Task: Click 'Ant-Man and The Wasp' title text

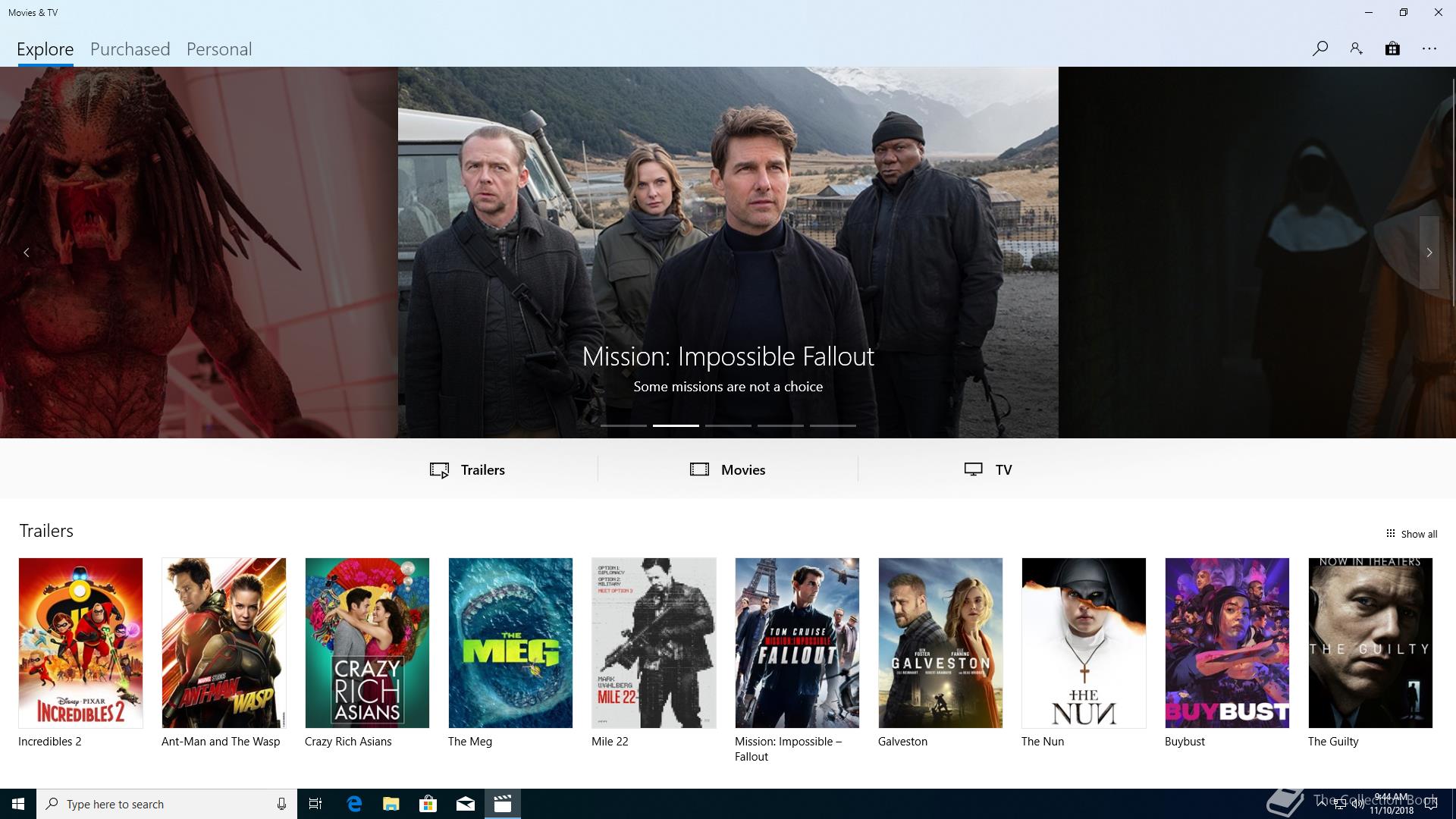Action: pos(221,742)
